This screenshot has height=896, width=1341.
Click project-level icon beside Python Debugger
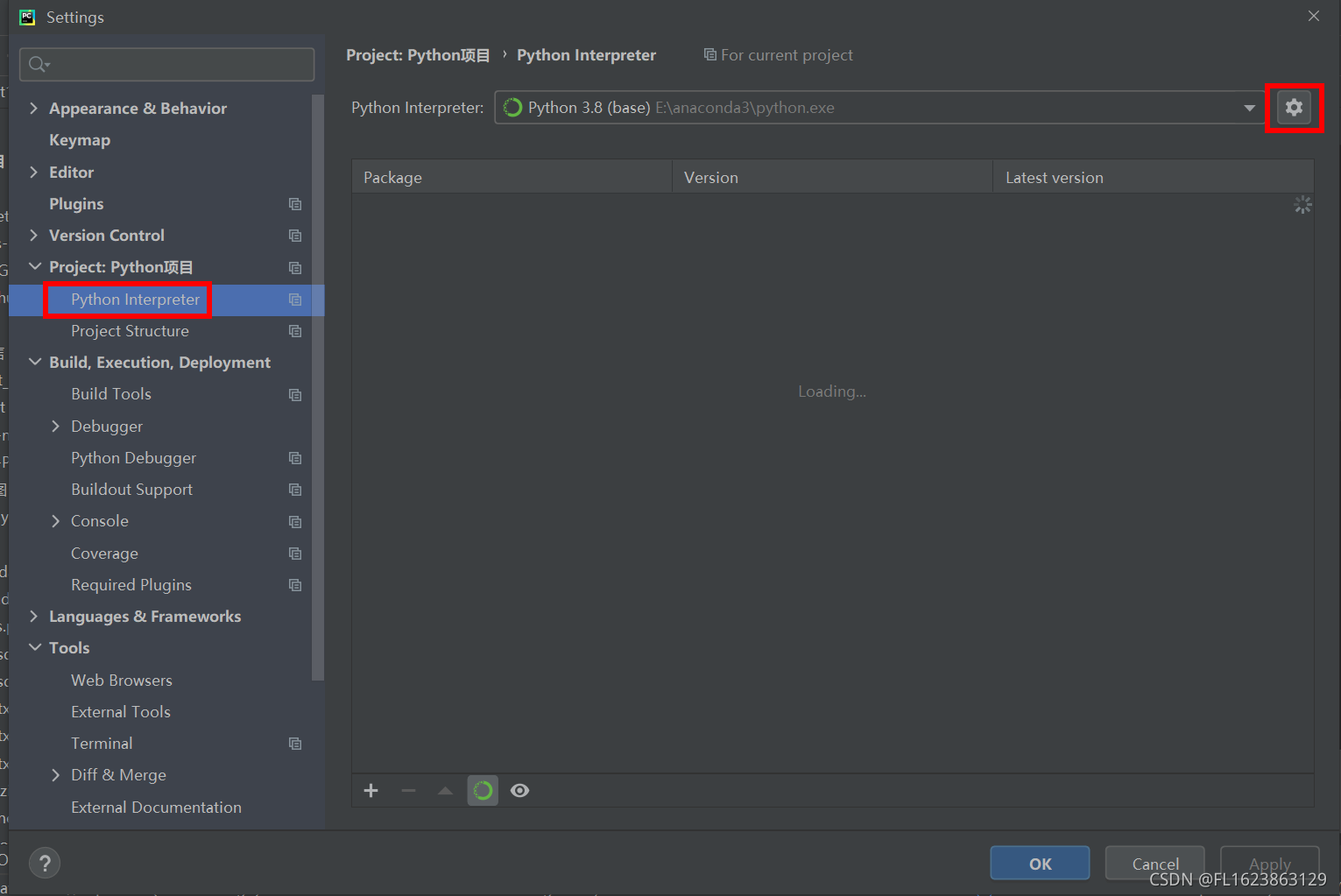[295, 458]
